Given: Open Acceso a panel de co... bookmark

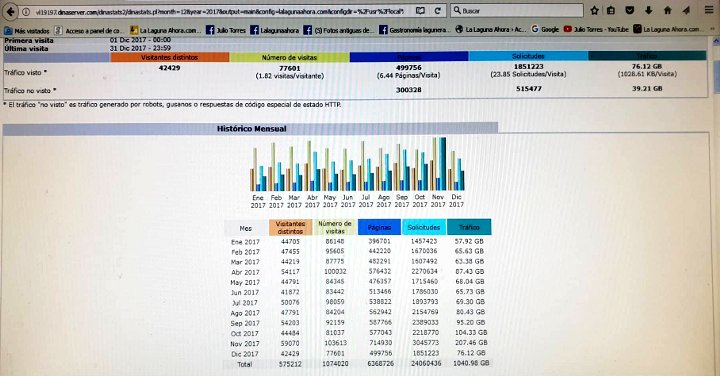Looking at the screenshot, I should coord(88,30).
